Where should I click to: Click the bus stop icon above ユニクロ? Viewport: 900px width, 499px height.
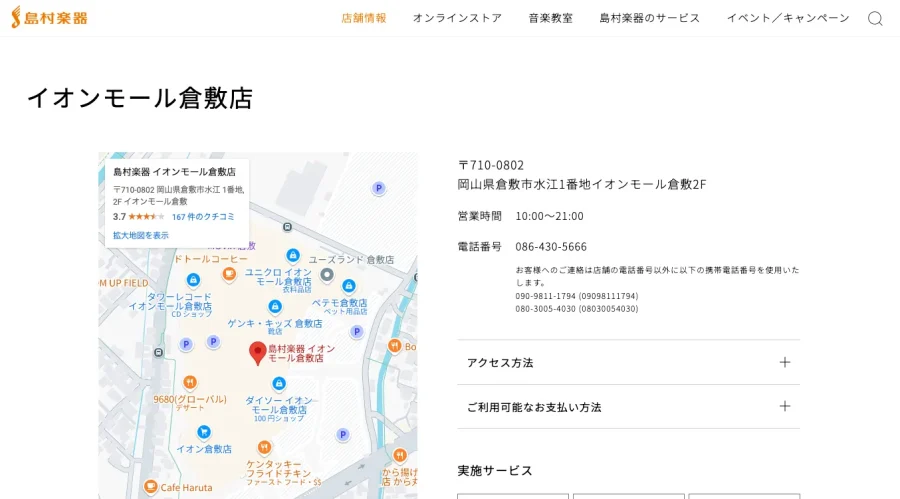[288, 227]
